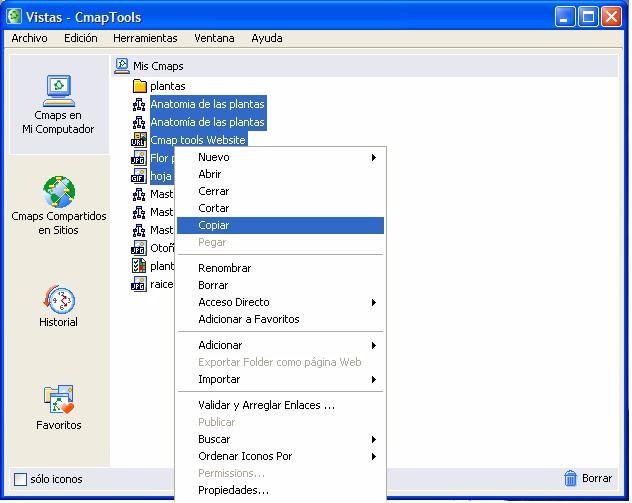The image size is (632, 503).
Task: Select the Importar menu entry
Action: (281, 379)
